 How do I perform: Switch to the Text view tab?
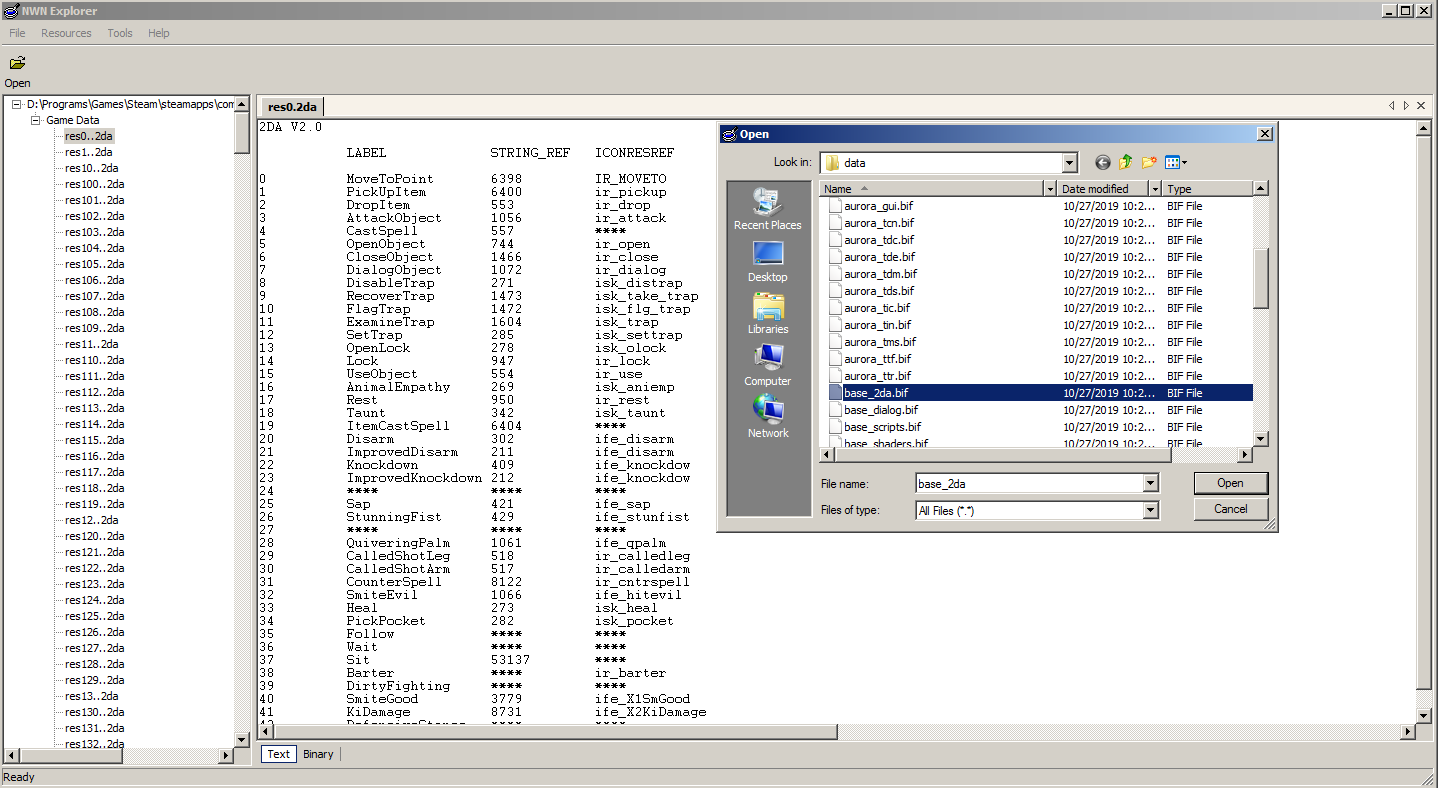(279, 754)
